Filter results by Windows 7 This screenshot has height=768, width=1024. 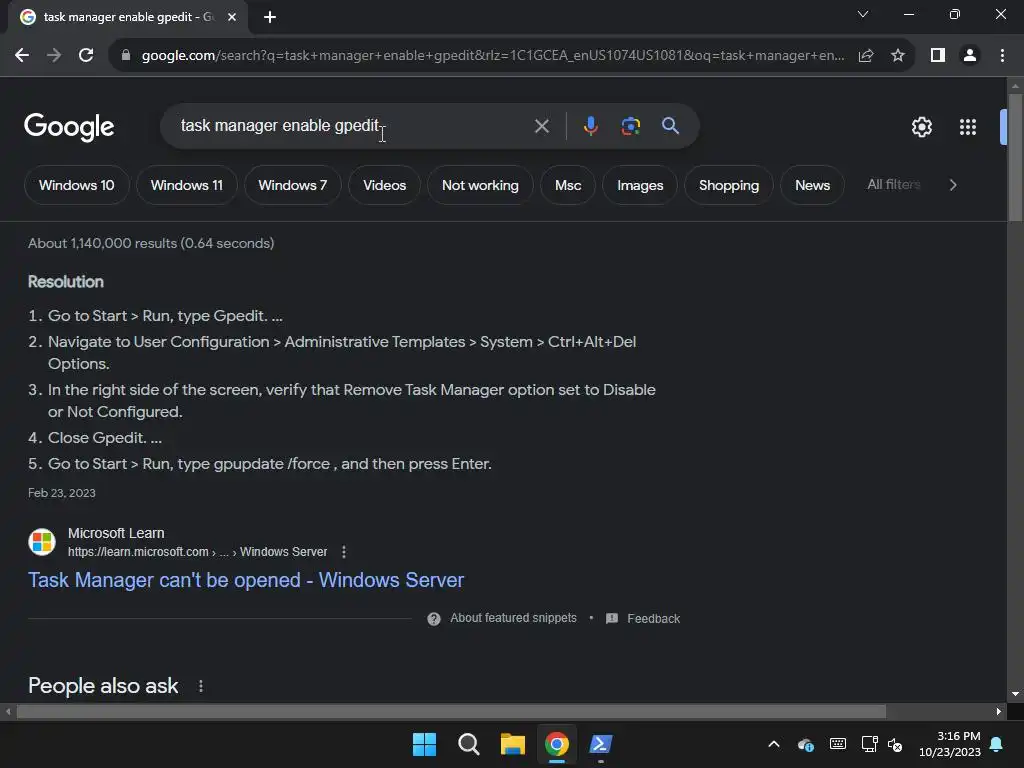[x=293, y=185]
